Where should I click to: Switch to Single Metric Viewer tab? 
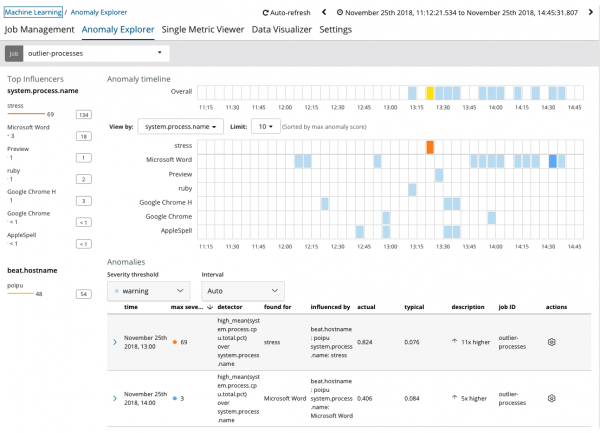[204, 30]
